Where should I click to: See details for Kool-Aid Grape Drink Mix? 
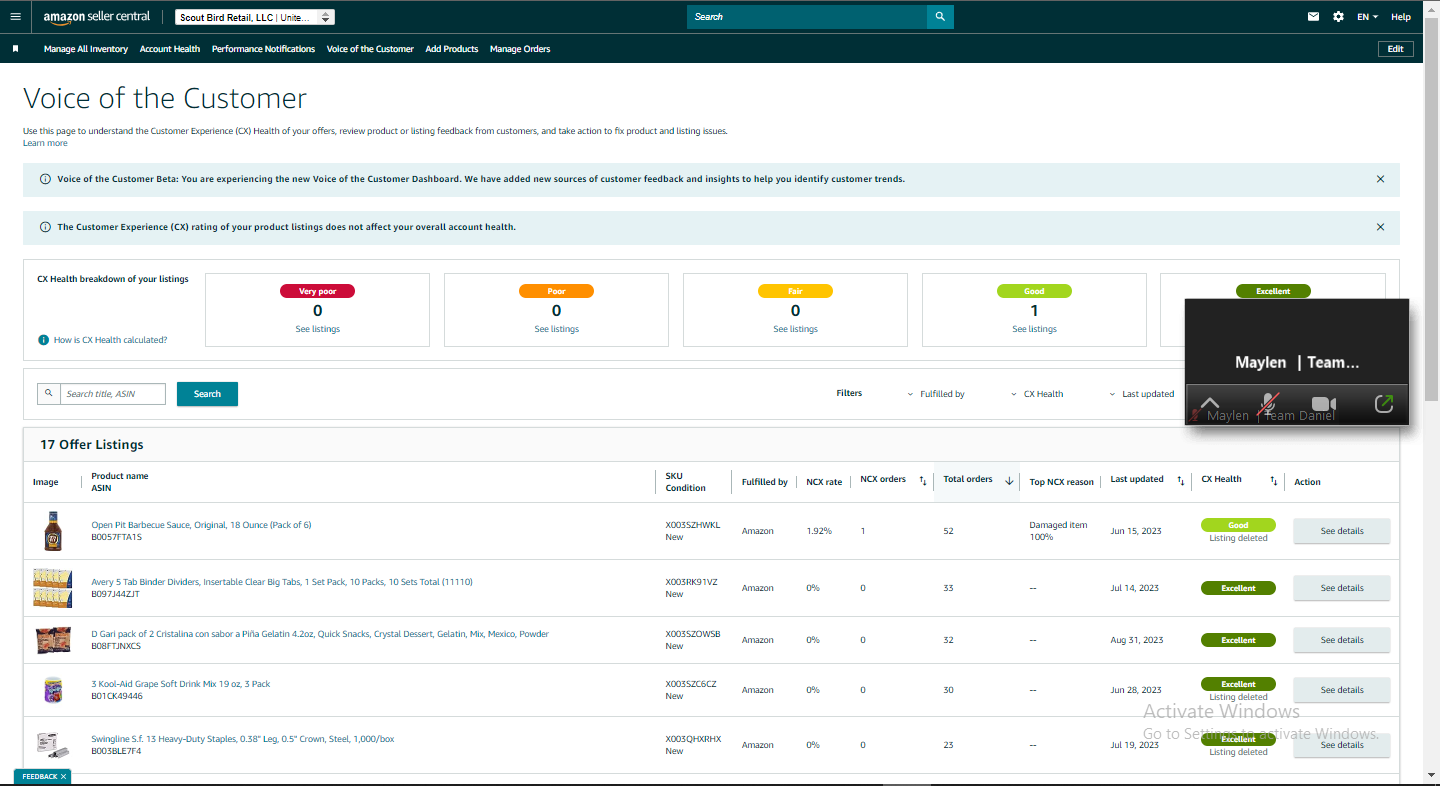tap(1341, 690)
